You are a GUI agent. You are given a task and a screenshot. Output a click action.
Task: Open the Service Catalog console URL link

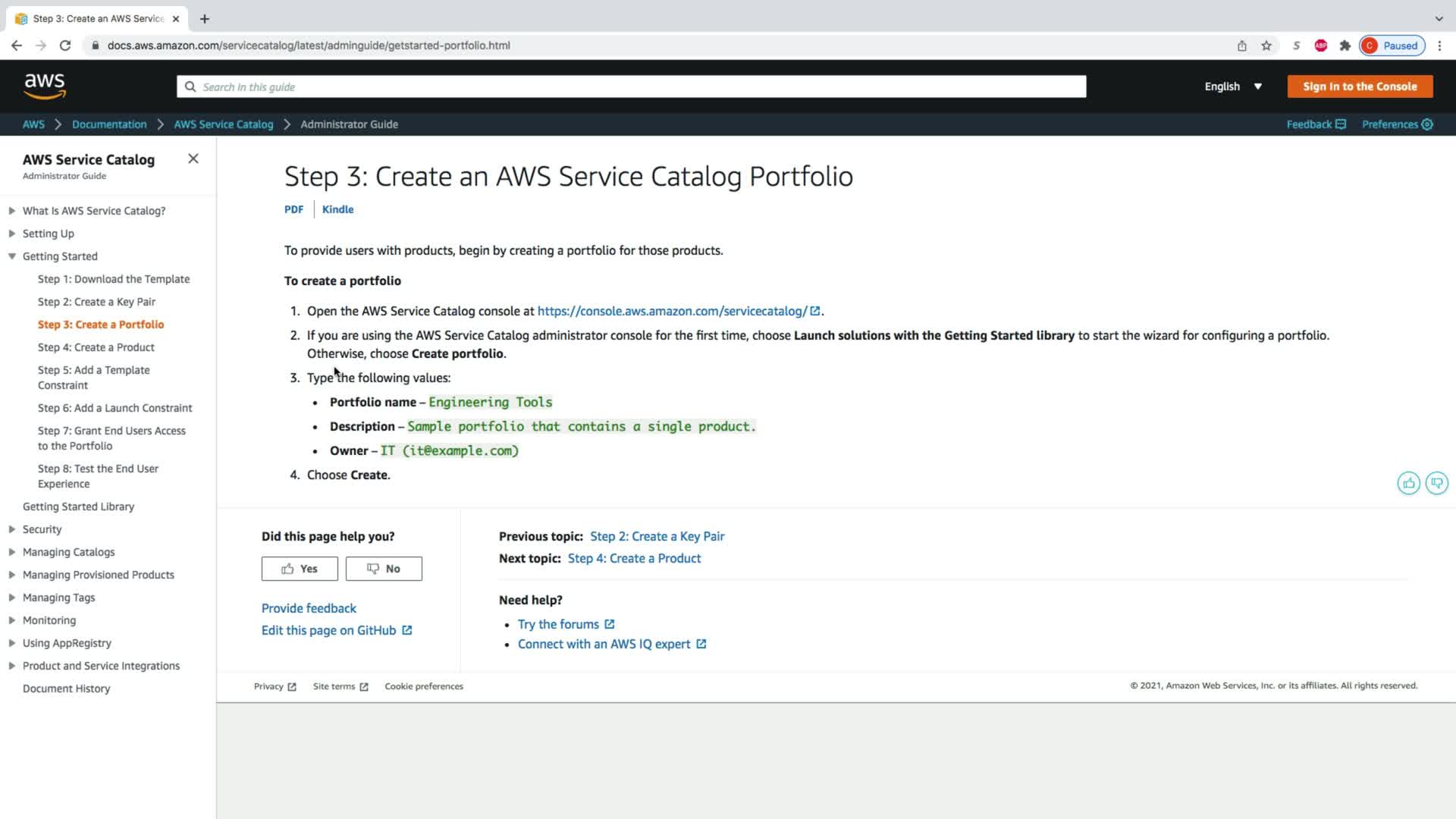pyautogui.click(x=672, y=311)
